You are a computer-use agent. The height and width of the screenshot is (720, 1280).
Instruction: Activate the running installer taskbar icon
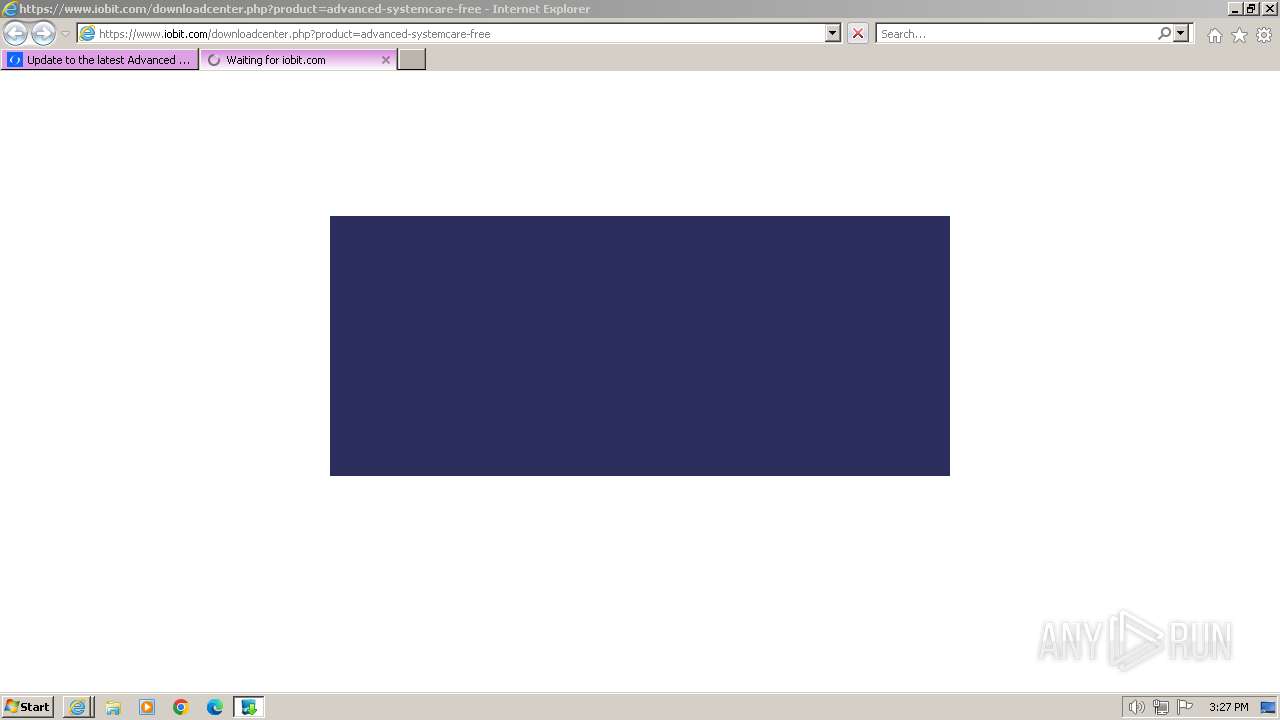pos(249,707)
